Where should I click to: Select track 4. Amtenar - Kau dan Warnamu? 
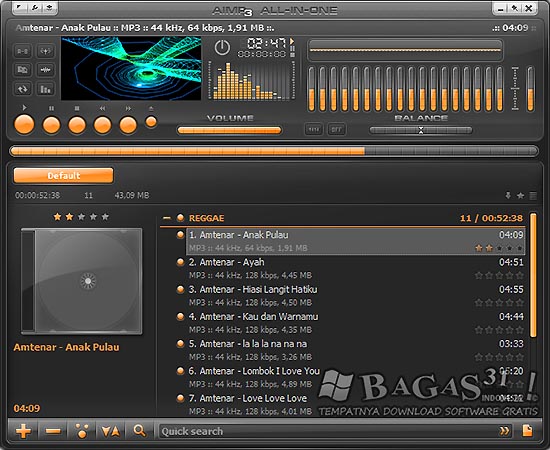(x=356, y=323)
